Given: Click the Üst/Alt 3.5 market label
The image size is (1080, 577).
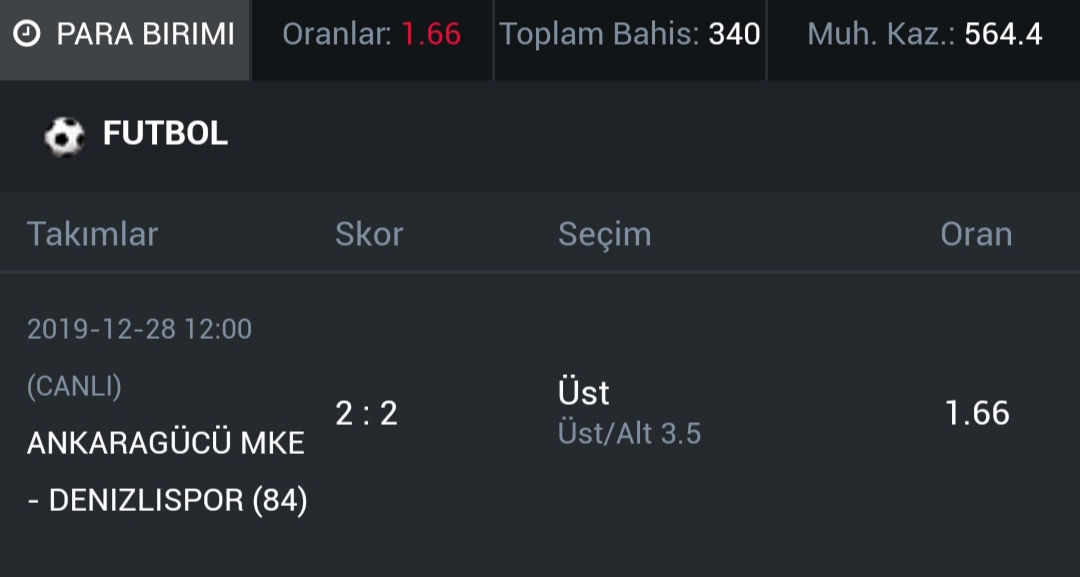Looking at the screenshot, I should 630,433.
